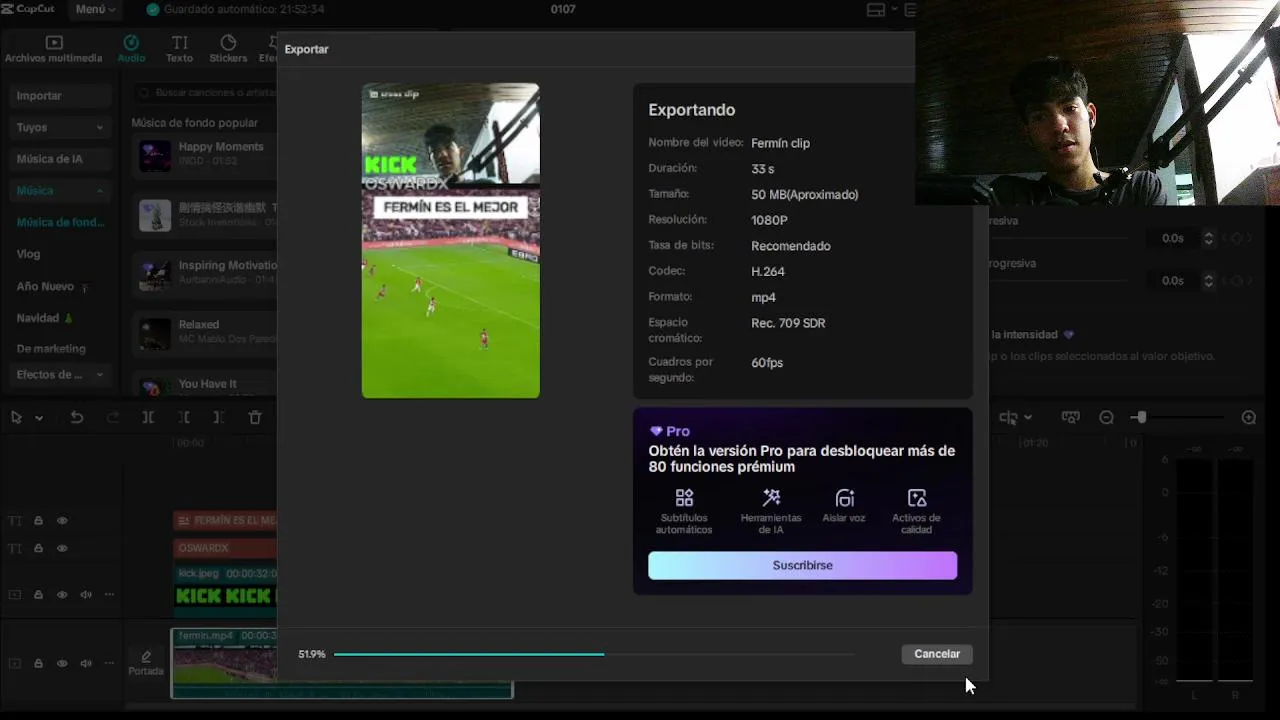Click the trim right edge tool
1280x720 pixels.
pos(219,417)
